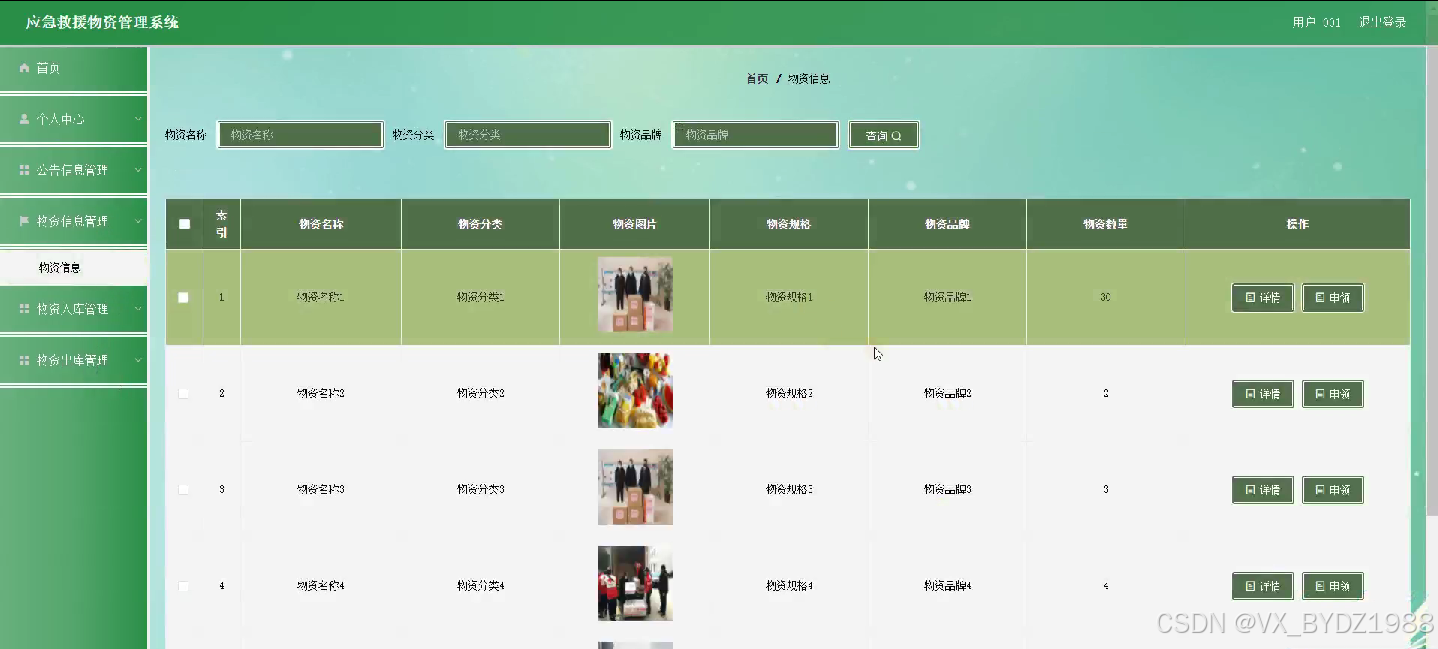Viewport: 1438px width, 649px height.
Task: Open the row 1 物资图片 thumbnail
Action: [635, 295]
